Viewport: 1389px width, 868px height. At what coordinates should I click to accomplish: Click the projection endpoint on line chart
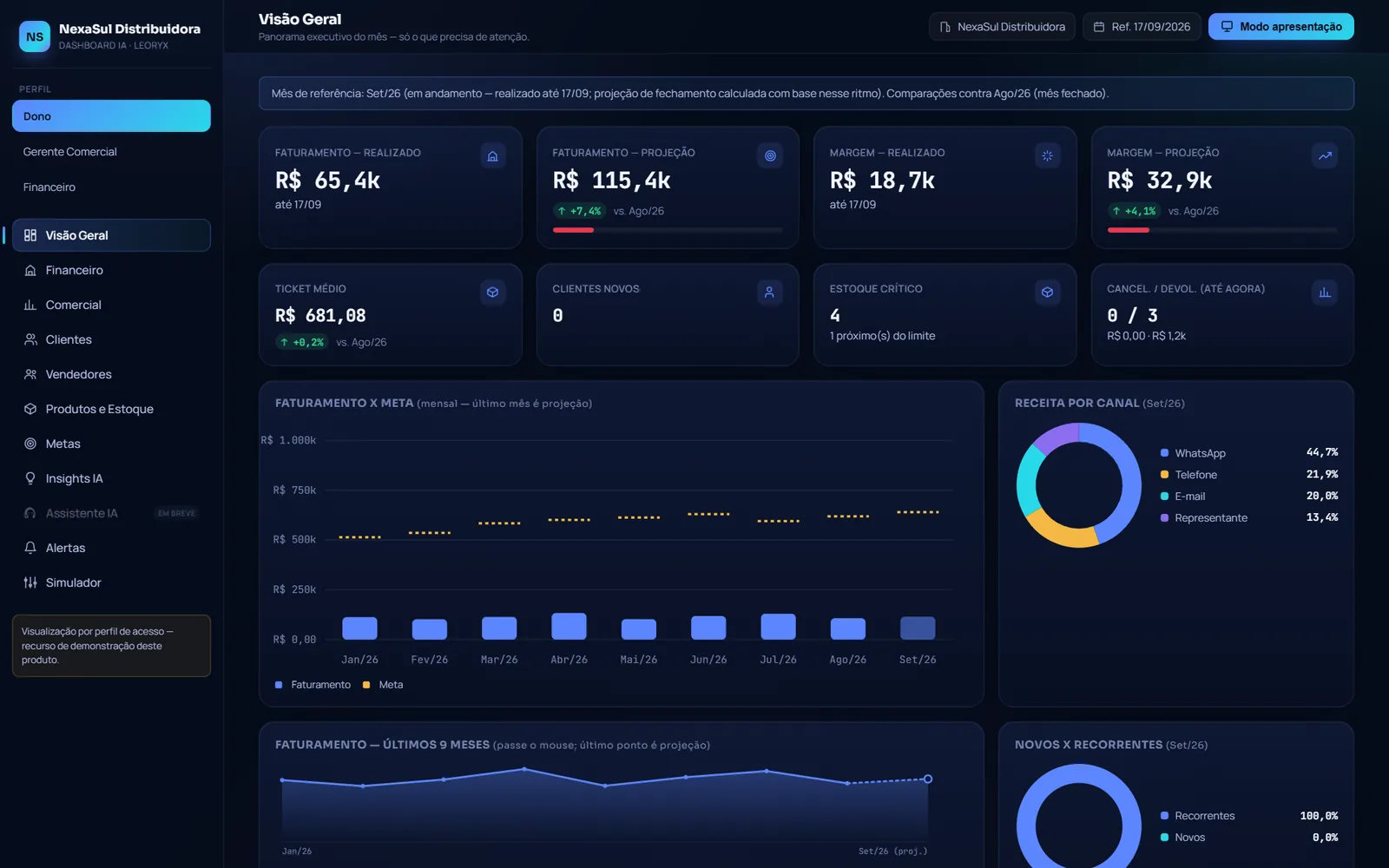pos(928,779)
